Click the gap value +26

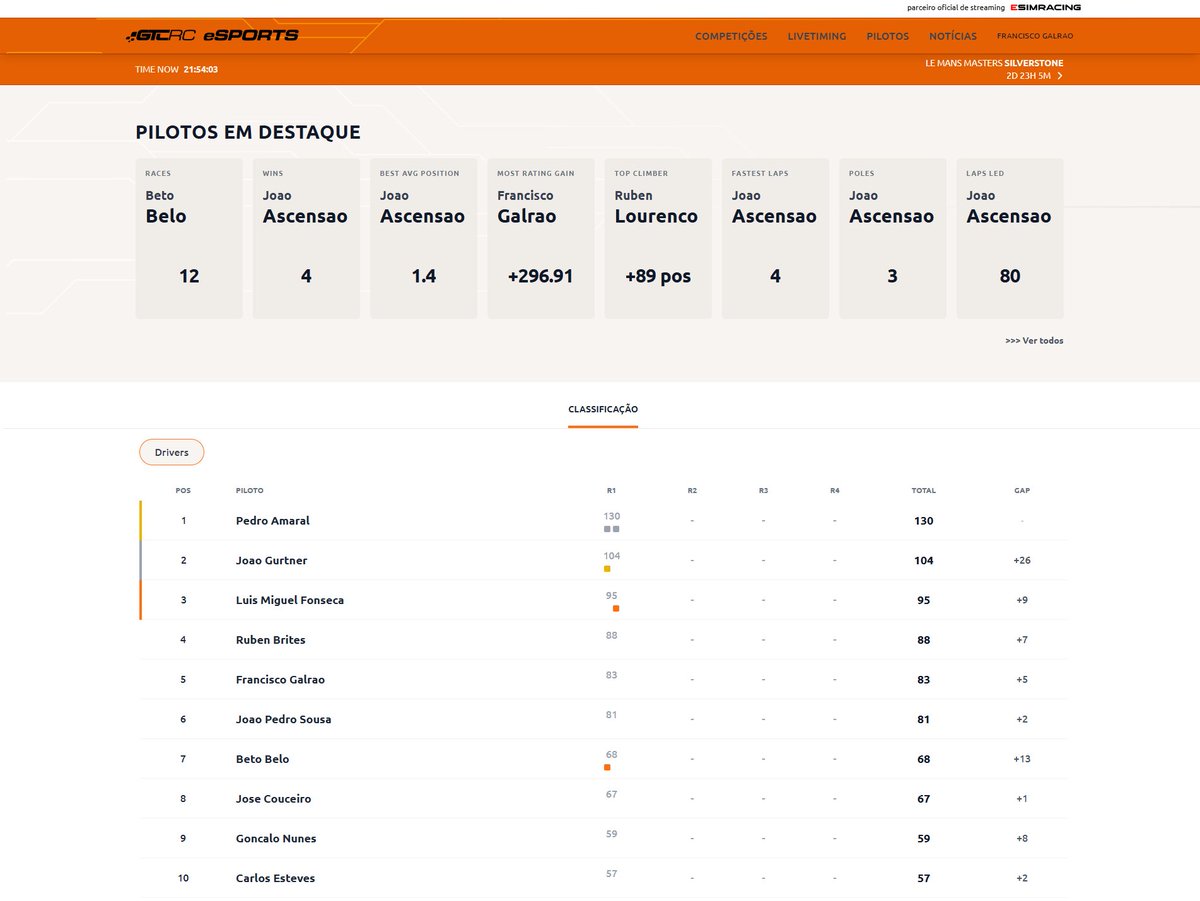coord(1022,561)
